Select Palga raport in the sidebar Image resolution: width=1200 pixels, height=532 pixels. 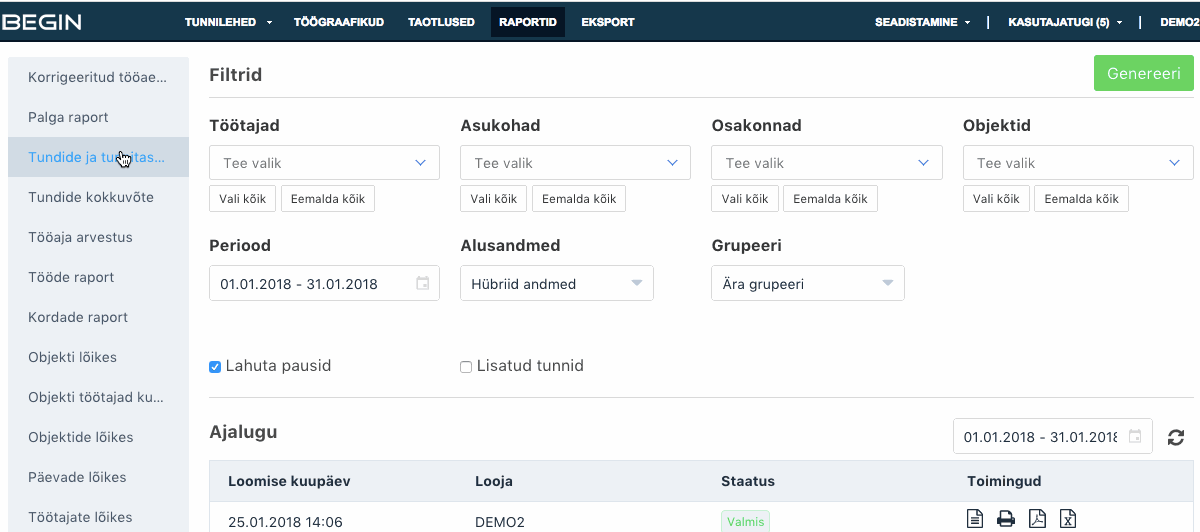point(68,117)
